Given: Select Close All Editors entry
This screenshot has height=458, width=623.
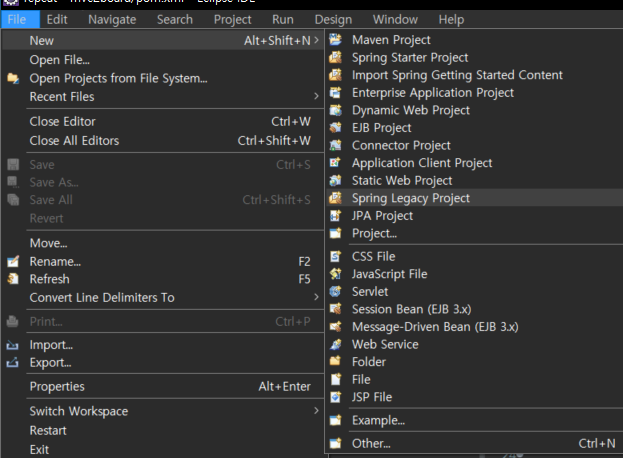Looking at the screenshot, I should click(x=163, y=141).
